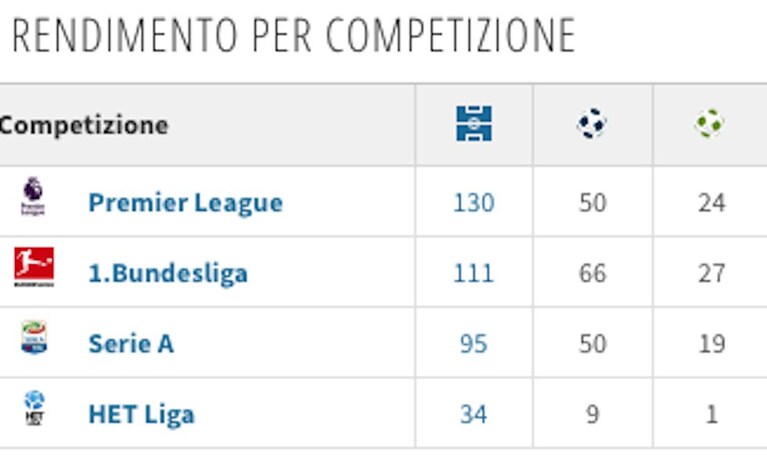Click the Bundesliga red logo
The image size is (767, 468).
(x=34, y=267)
